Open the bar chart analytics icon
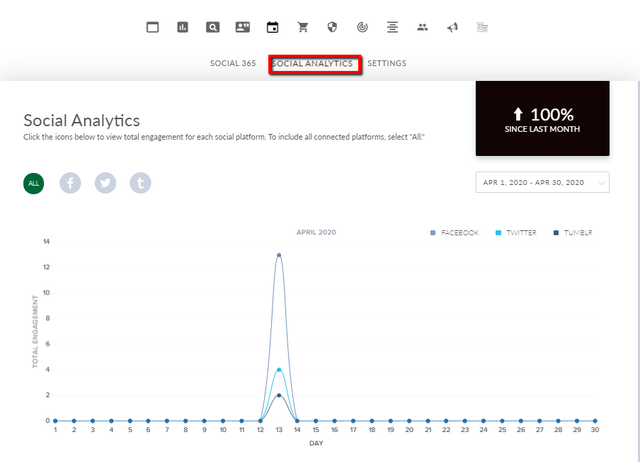The height and width of the screenshot is (462, 640). pos(182,27)
